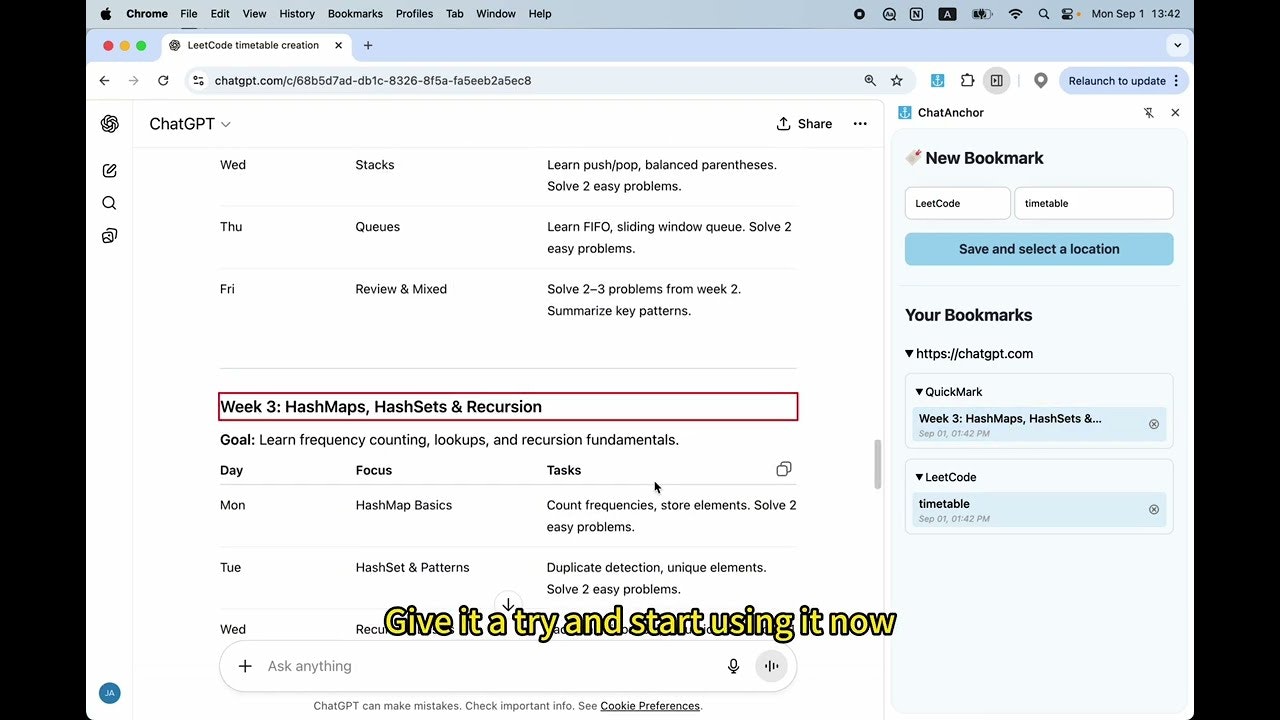
Task: Reload the current page
Action: coord(163,81)
